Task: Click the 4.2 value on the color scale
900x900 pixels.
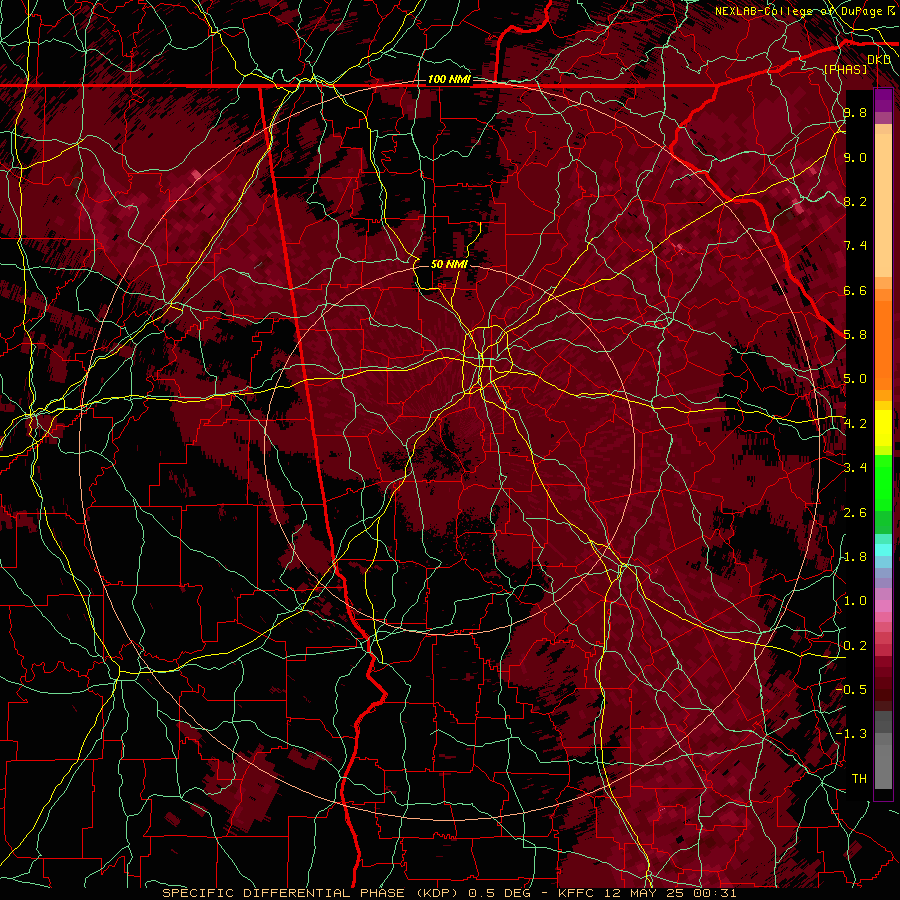Action: point(855,423)
